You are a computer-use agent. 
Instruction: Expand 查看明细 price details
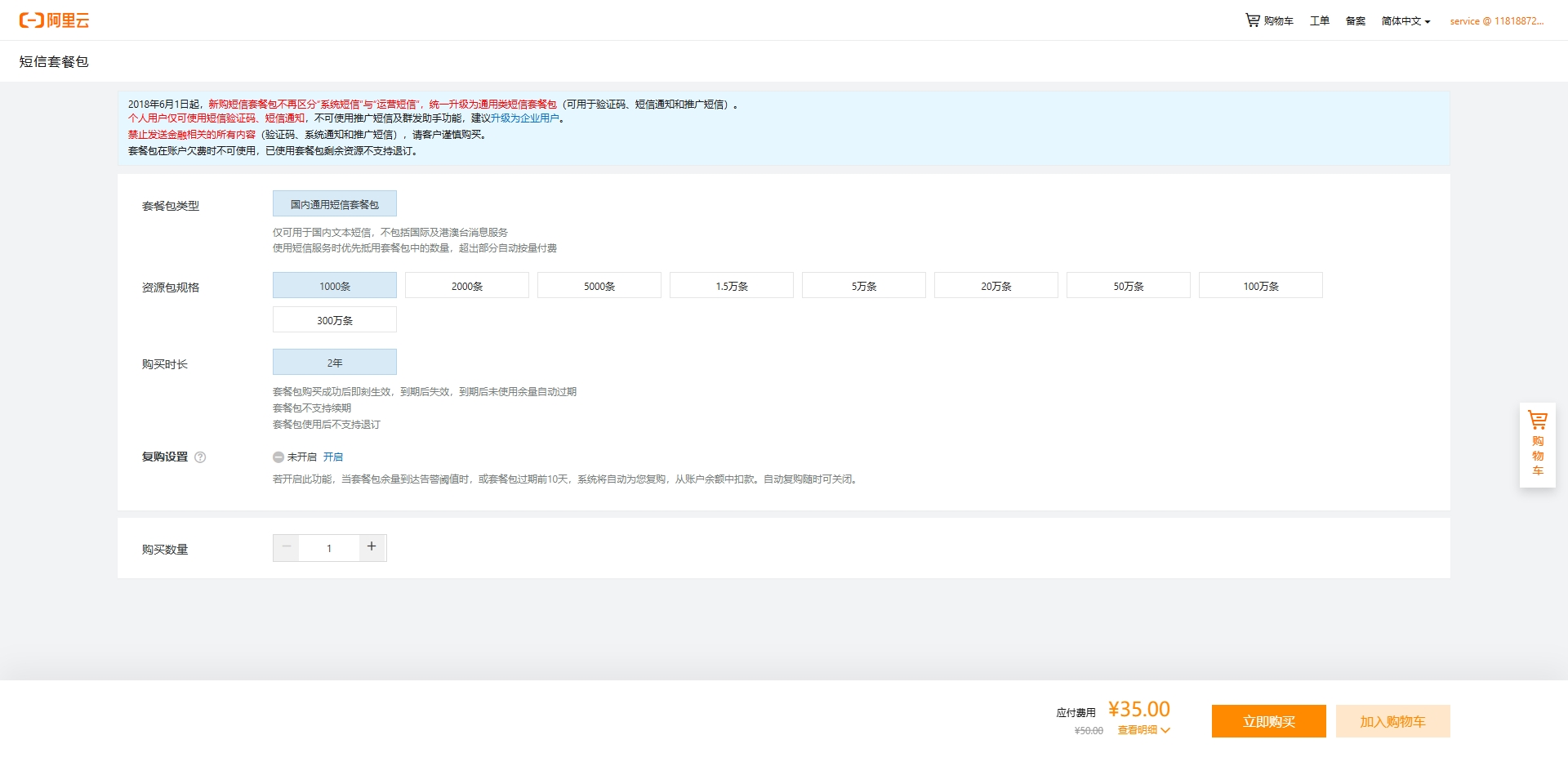tap(1143, 730)
